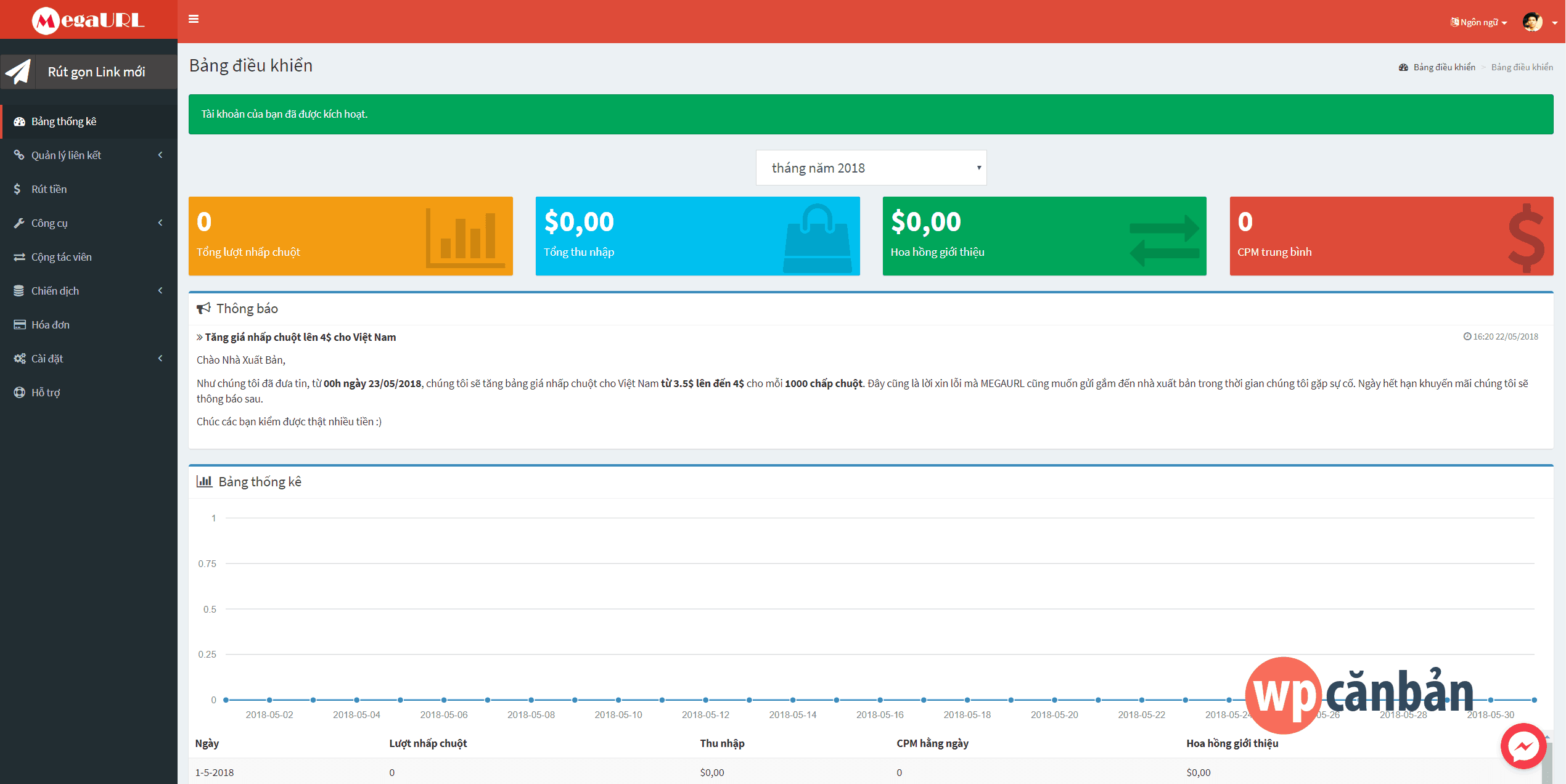Viewport: 1566px width, 784px height.
Task: Click first Bảng điều khiển breadcrumb link
Action: tap(1444, 67)
